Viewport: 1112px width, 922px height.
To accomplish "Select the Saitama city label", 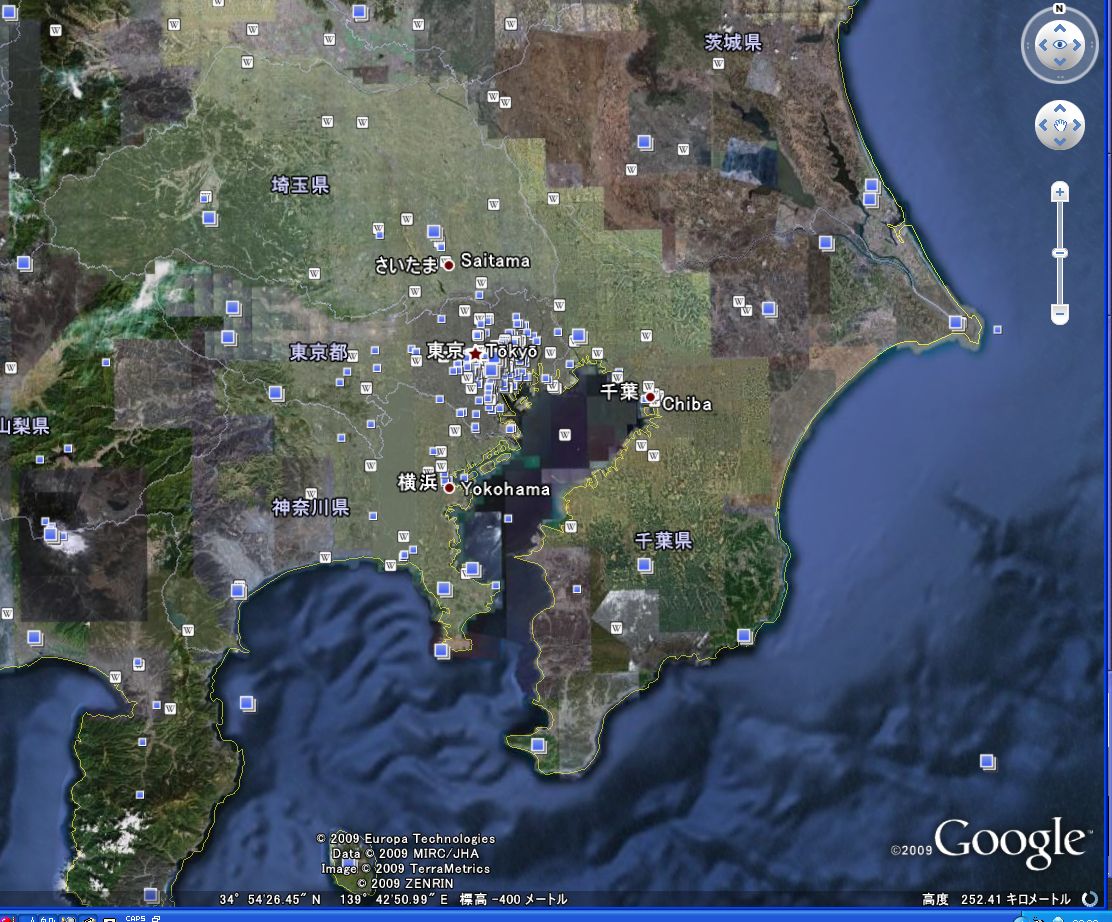I will tap(495, 261).
